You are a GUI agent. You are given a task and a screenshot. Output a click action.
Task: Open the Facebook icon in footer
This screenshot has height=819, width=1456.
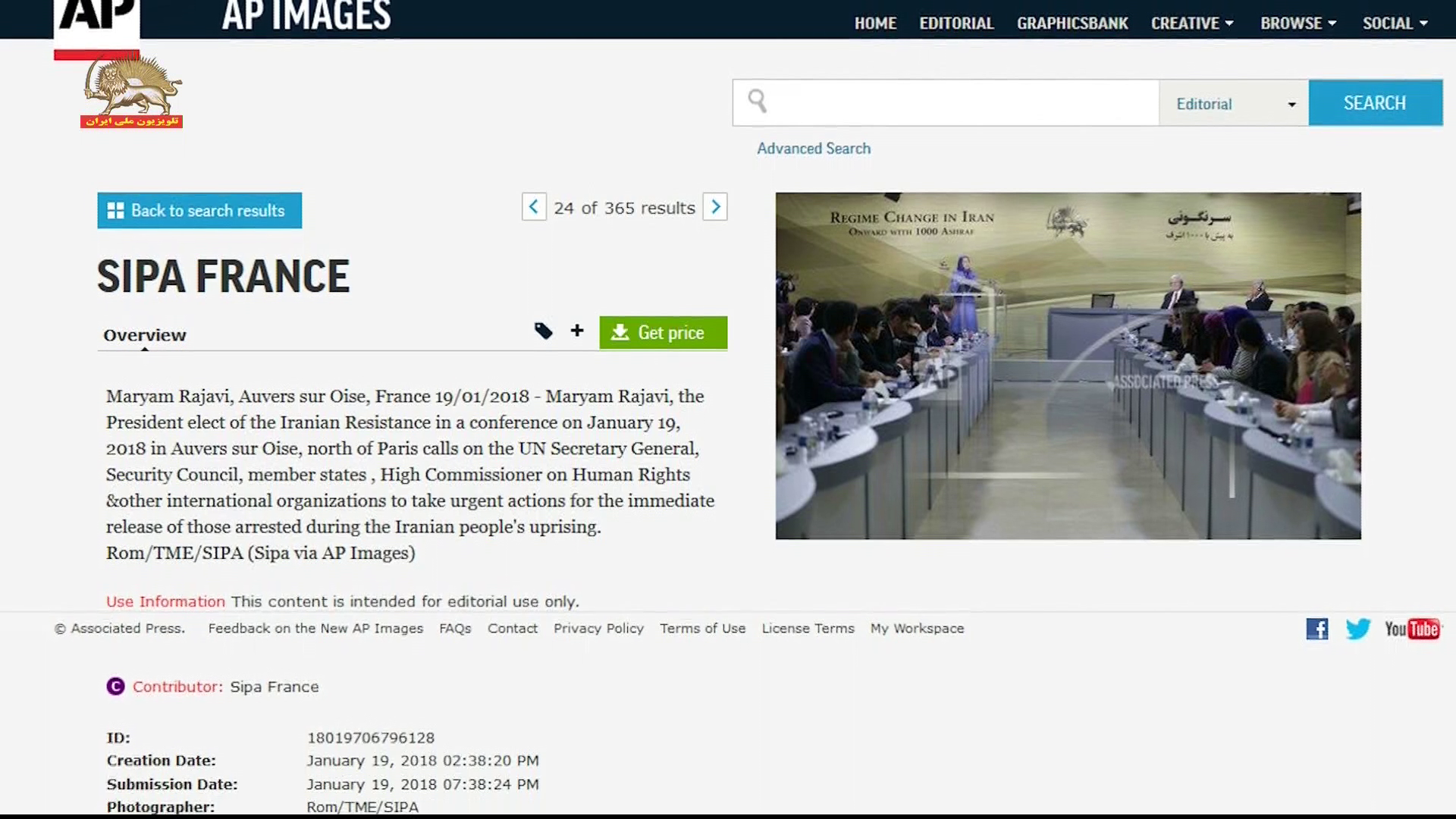tap(1317, 629)
